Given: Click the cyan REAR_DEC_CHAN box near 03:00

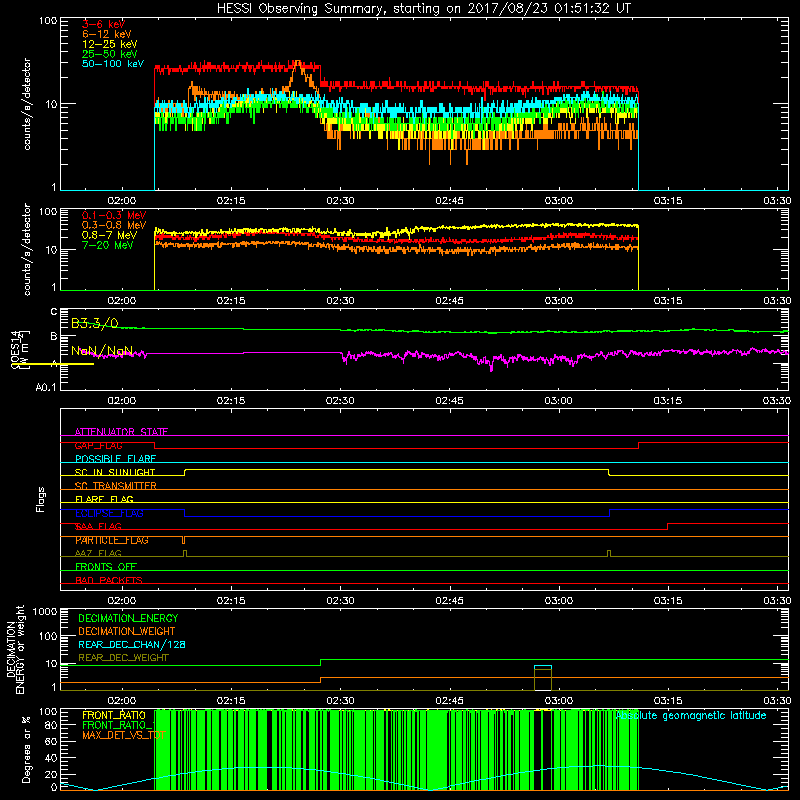Looking at the screenshot, I should (542, 667).
